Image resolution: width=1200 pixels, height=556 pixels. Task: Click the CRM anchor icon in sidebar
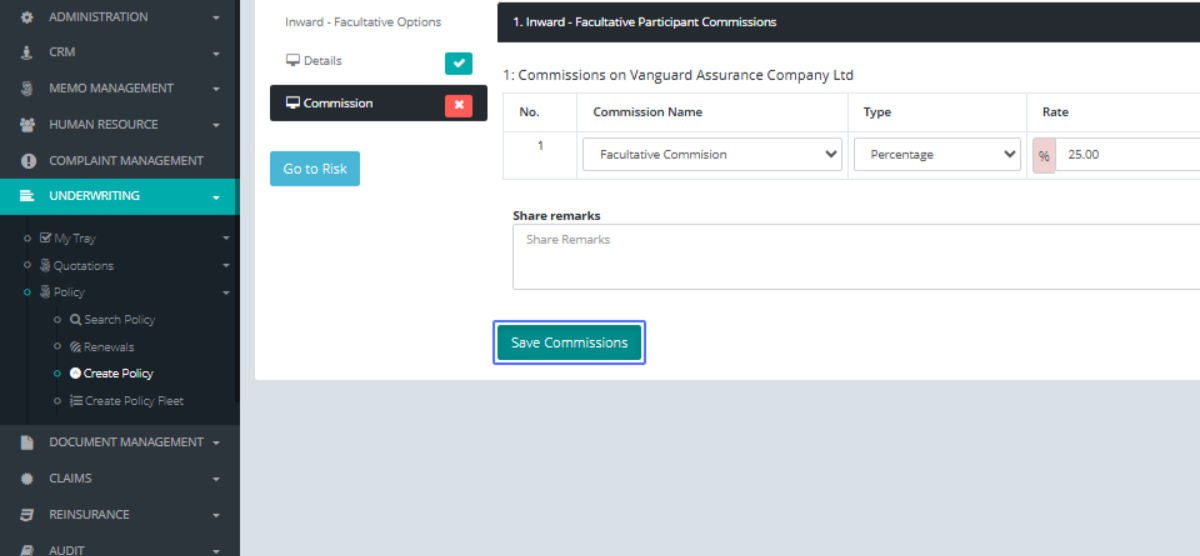pos(27,52)
